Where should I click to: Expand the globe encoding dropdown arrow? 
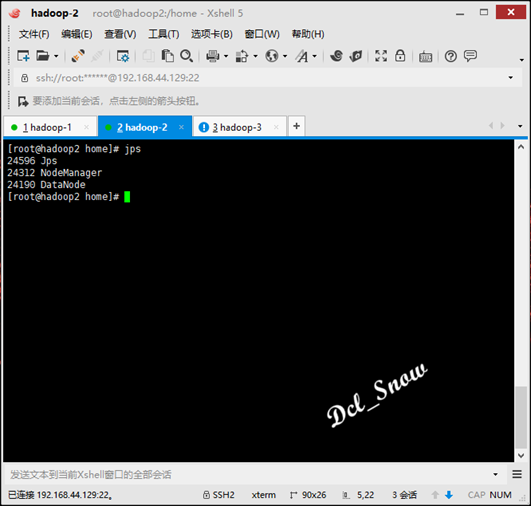285,56
